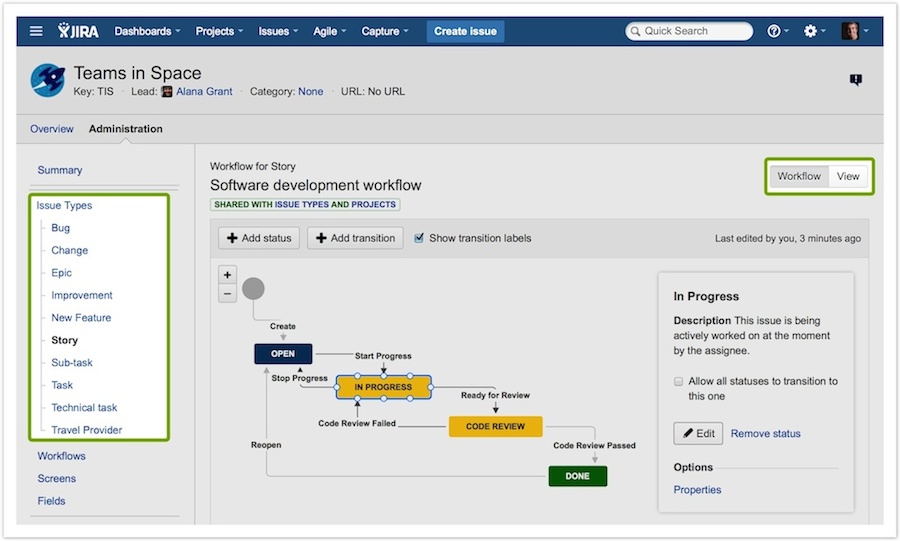
Task: Switch to the View toggle mode
Action: 848,176
